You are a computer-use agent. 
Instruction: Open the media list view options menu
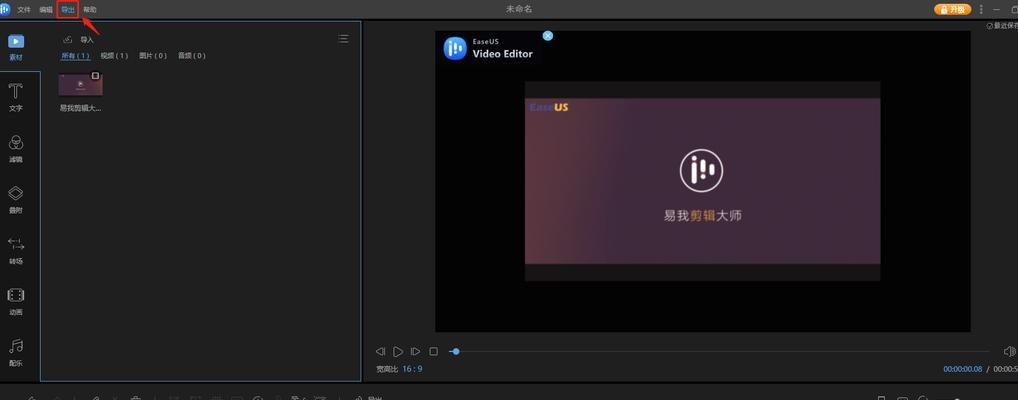pos(343,39)
